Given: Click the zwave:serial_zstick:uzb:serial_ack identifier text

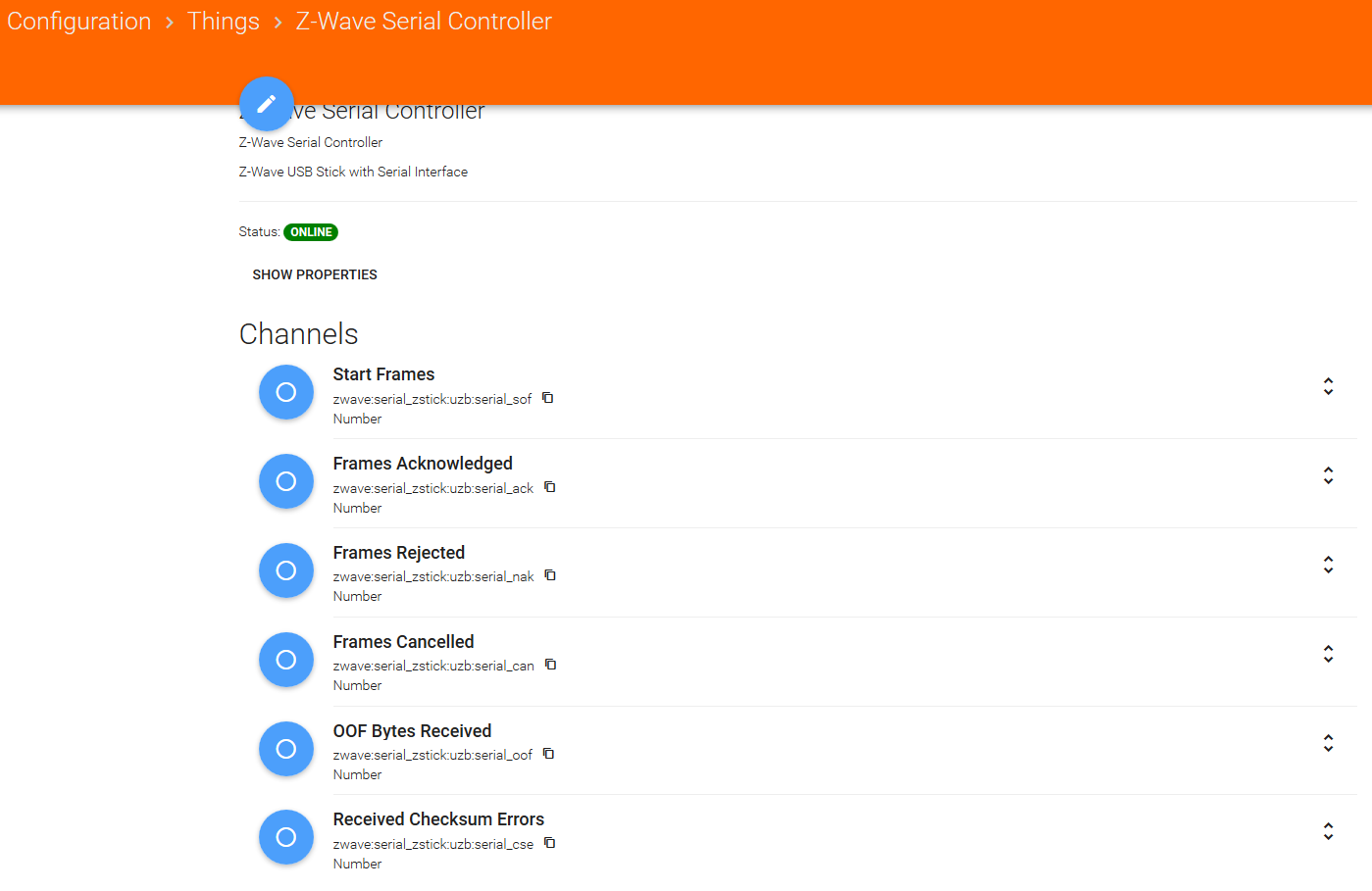Looking at the screenshot, I should pyautogui.click(x=433, y=488).
